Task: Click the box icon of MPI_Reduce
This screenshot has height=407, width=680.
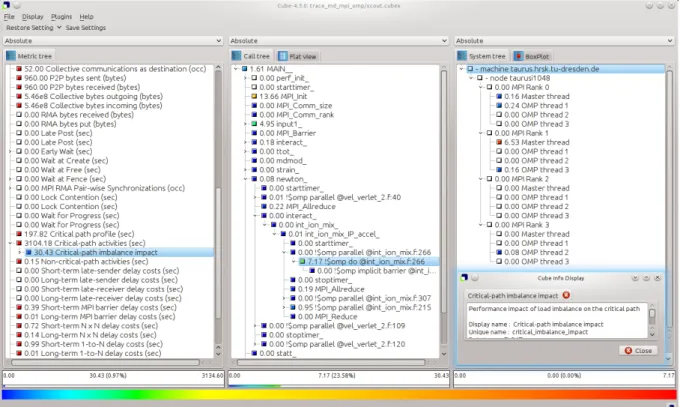Action: pos(293,316)
